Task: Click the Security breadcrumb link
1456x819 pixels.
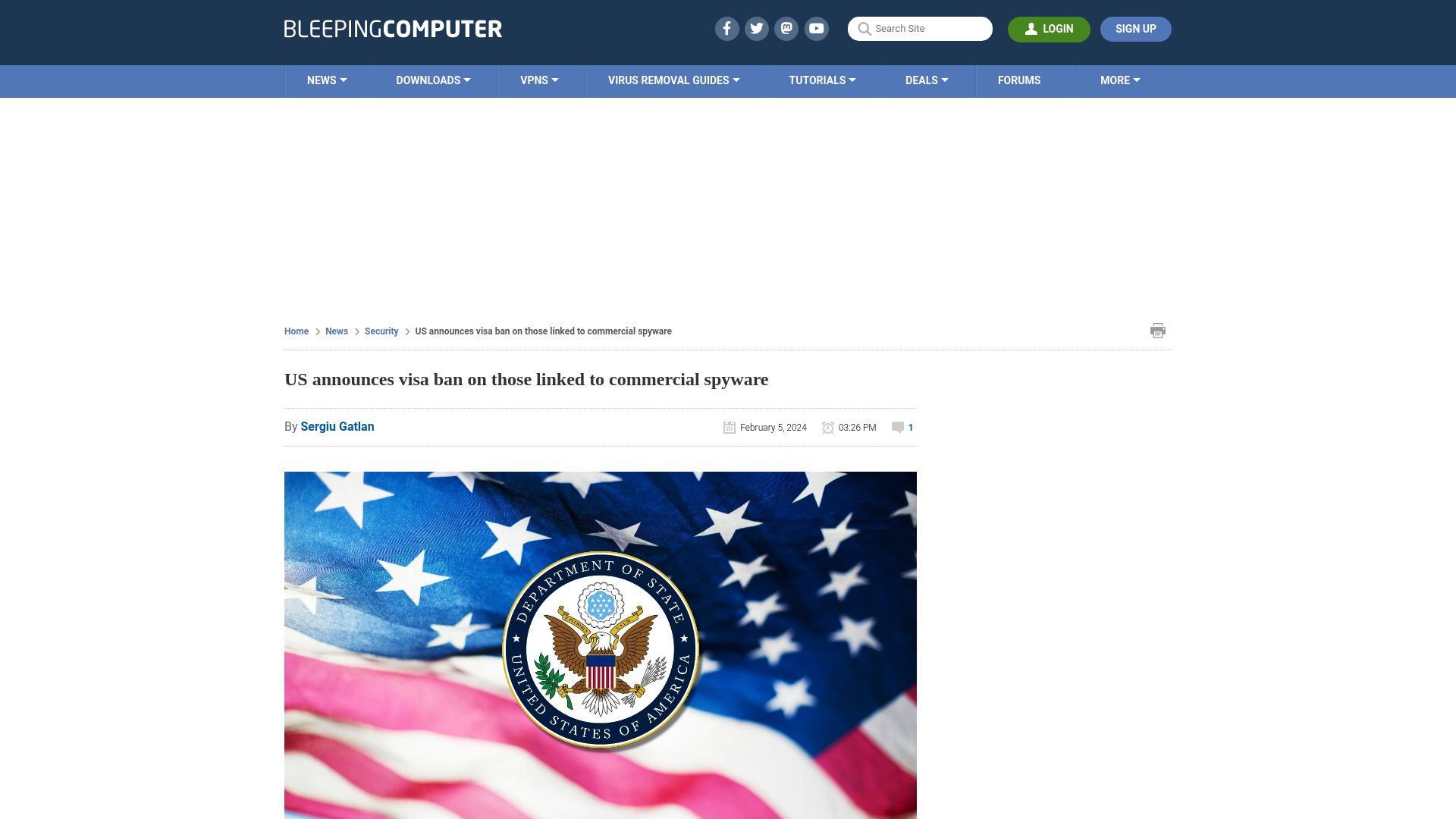Action: click(381, 331)
